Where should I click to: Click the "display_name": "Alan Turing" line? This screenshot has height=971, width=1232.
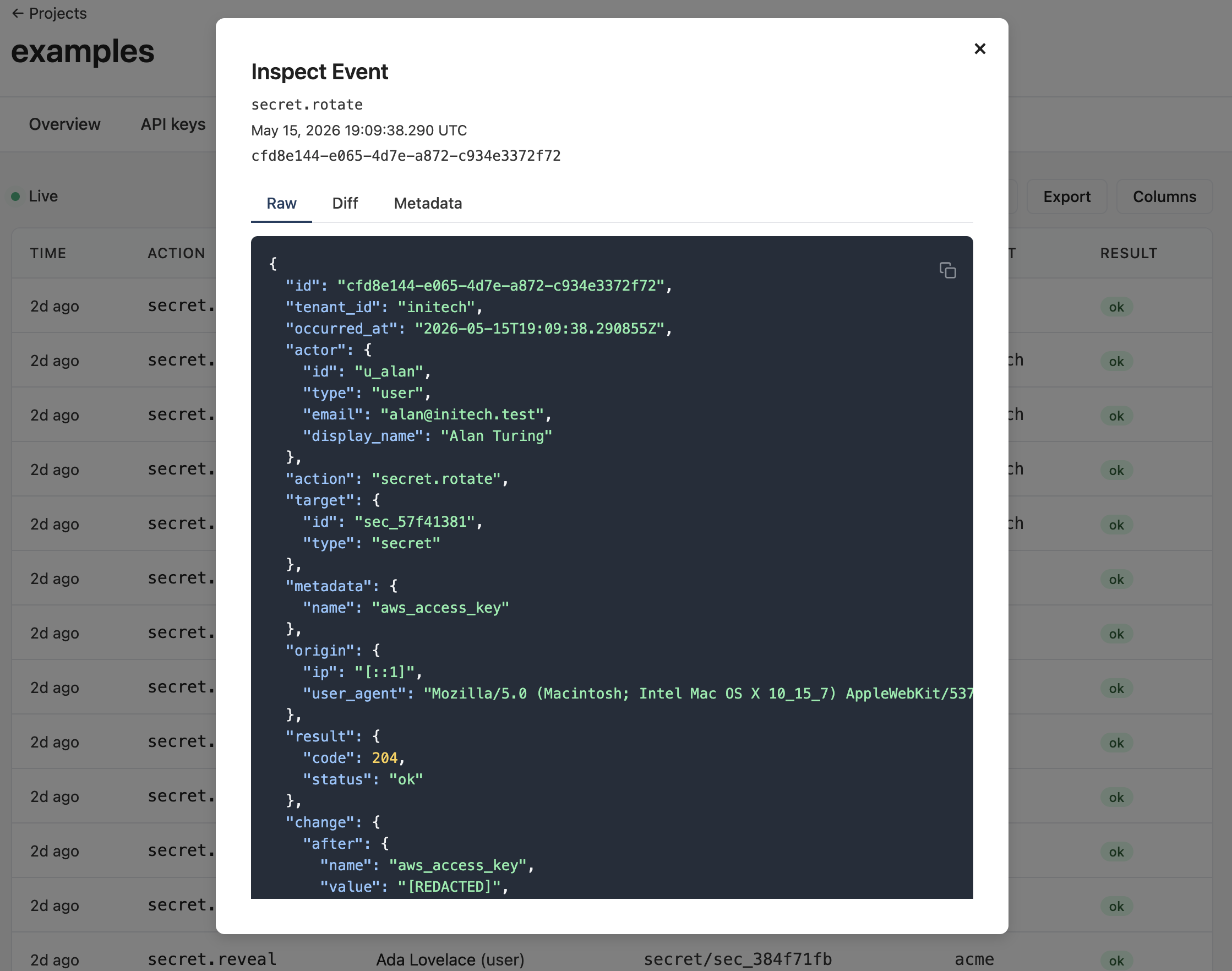(427, 436)
